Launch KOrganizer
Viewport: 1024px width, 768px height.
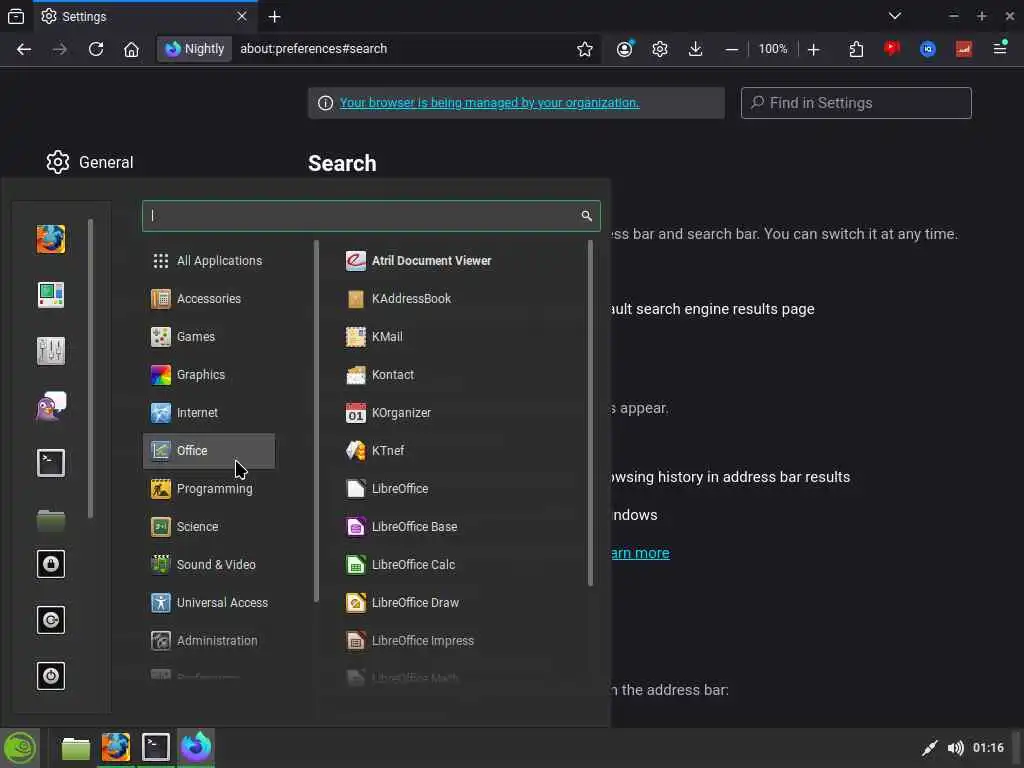click(461, 413)
